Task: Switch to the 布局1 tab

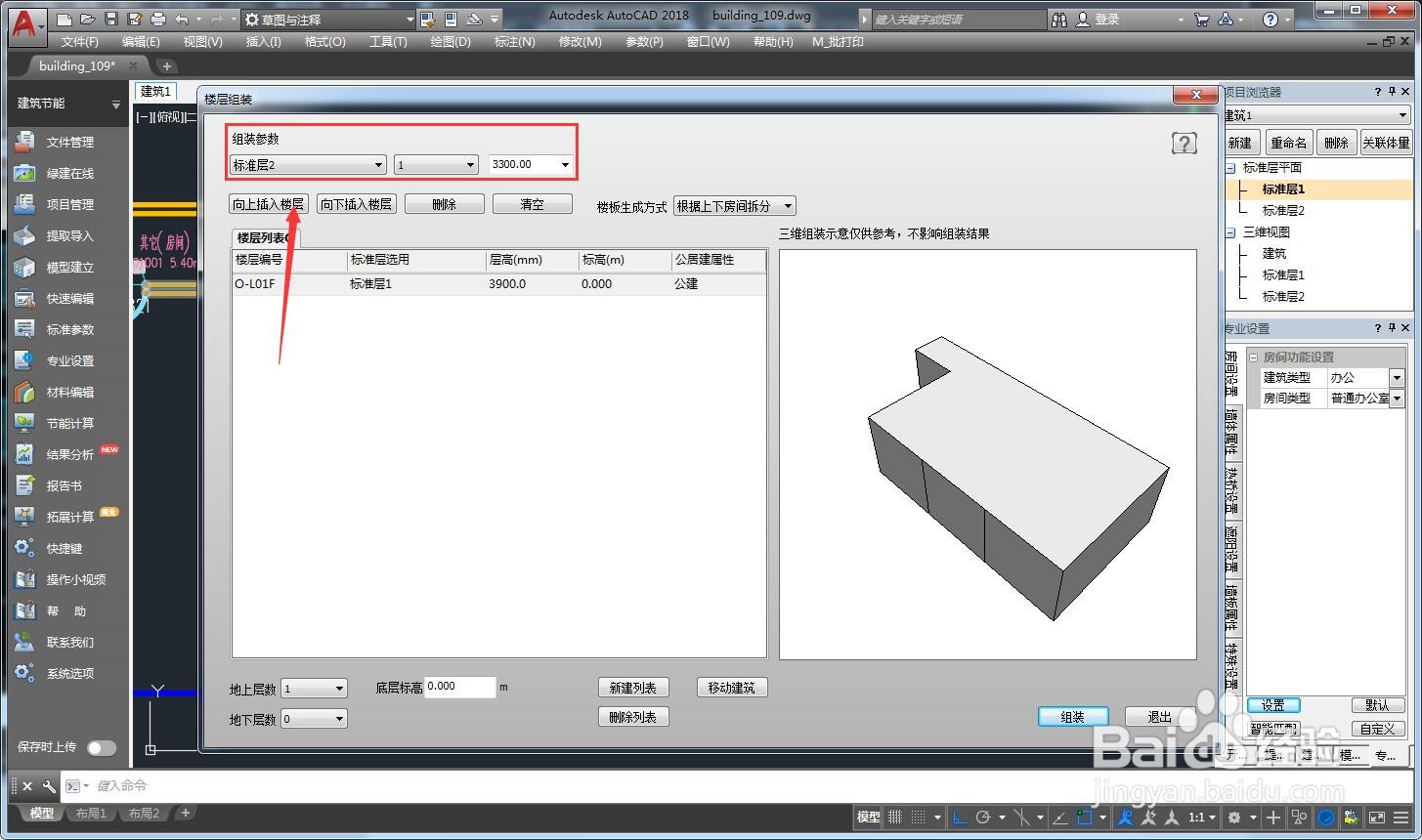Action: [x=91, y=813]
